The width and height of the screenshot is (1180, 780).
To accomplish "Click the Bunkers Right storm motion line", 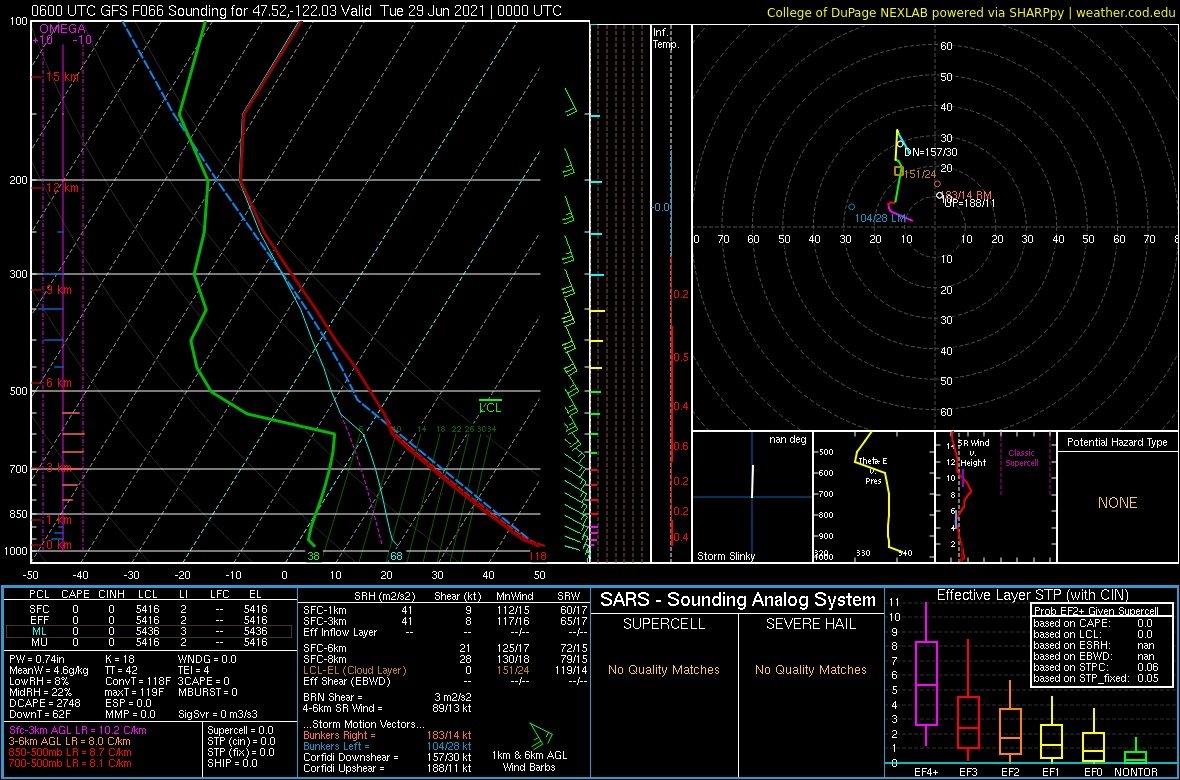I will coord(386,735).
